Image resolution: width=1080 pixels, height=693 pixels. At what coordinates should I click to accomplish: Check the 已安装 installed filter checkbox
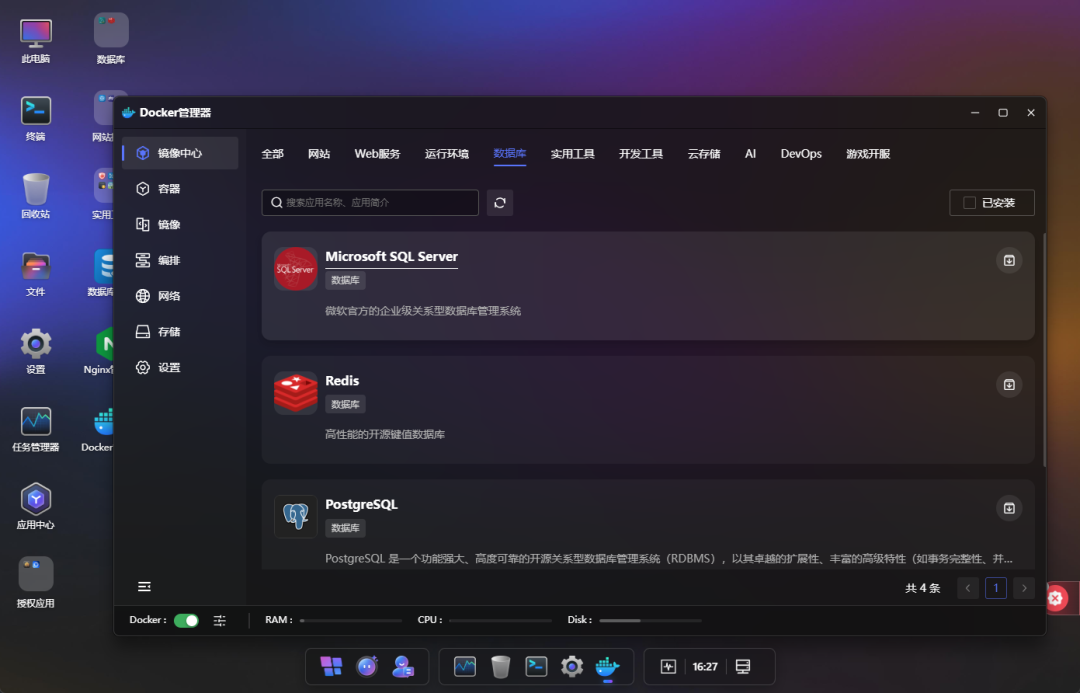click(x=969, y=203)
